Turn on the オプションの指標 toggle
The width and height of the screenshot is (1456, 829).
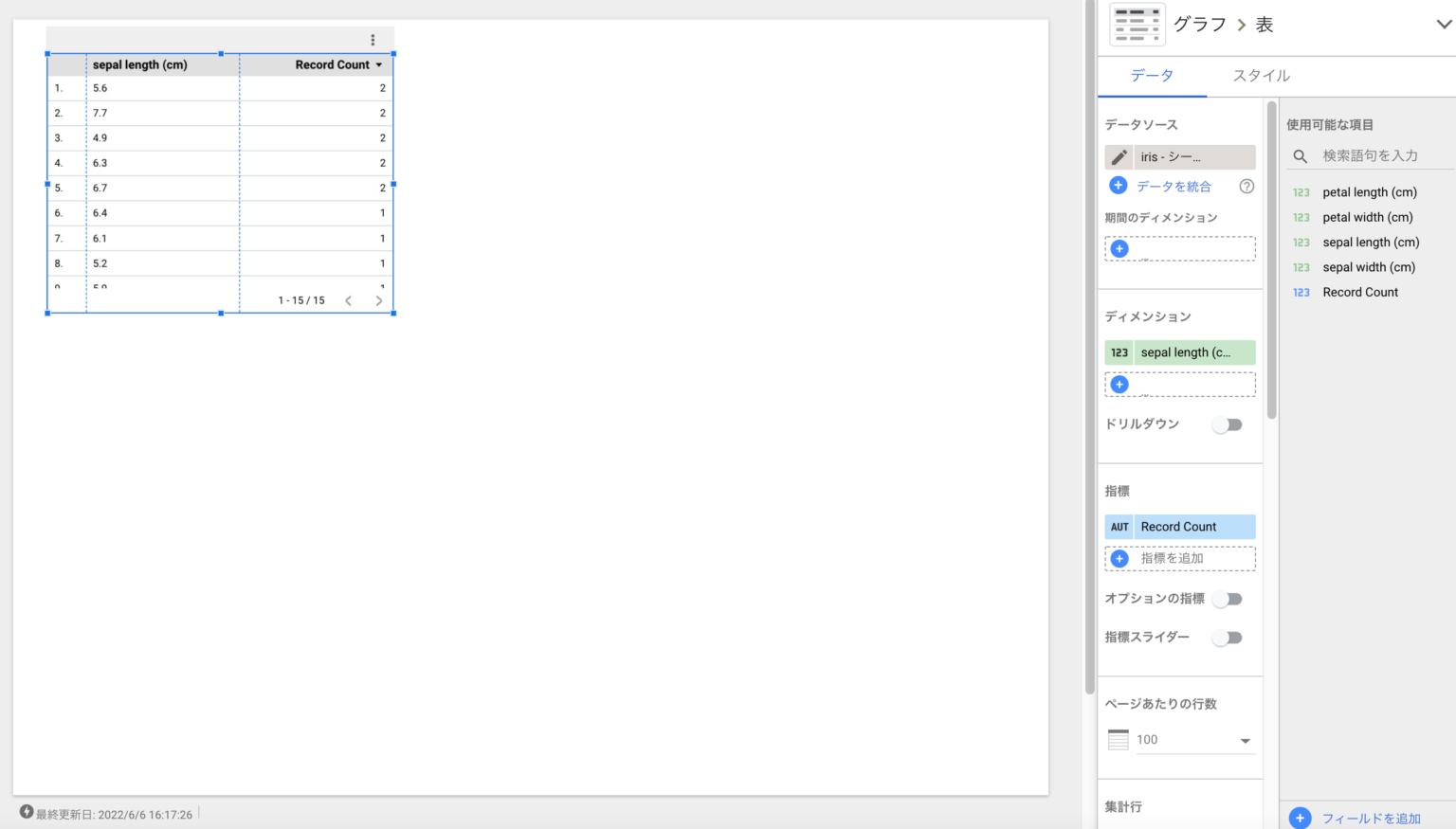1228,599
